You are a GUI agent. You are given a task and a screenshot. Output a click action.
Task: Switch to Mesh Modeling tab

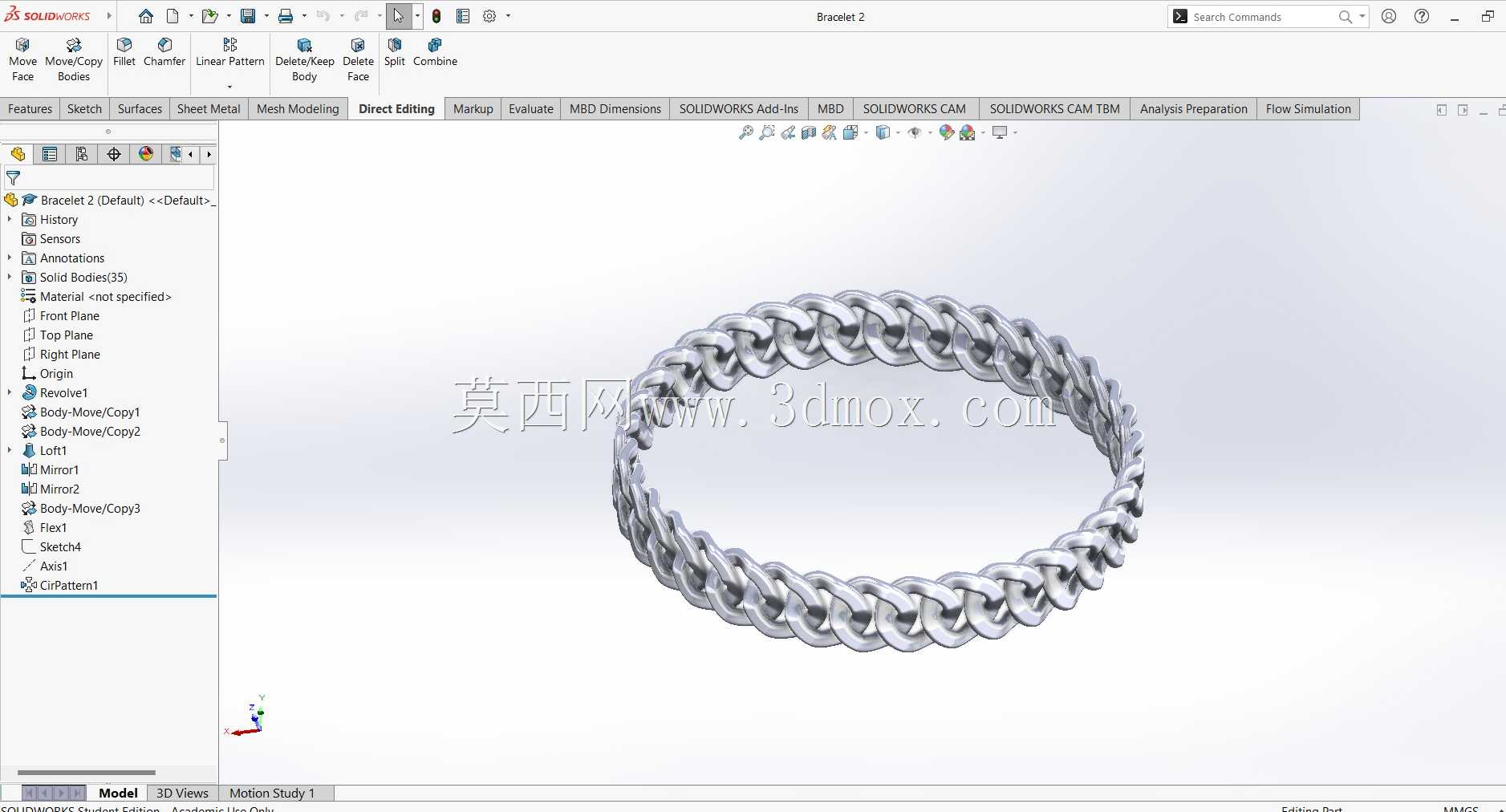click(298, 109)
